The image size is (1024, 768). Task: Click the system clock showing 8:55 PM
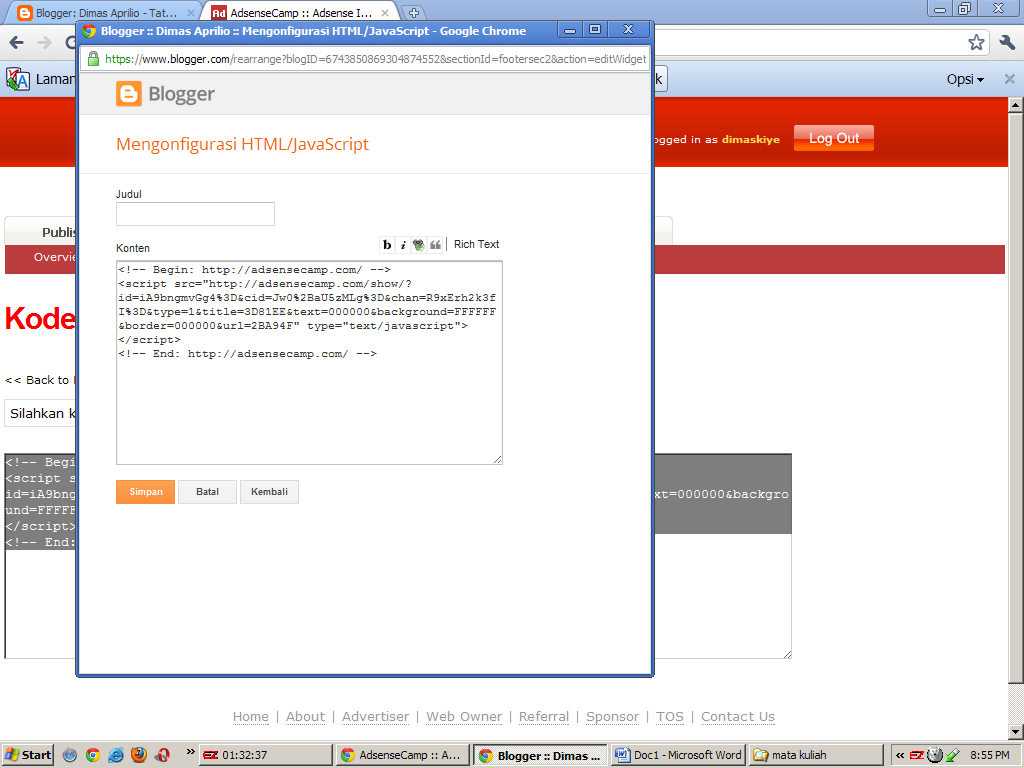point(989,755)
